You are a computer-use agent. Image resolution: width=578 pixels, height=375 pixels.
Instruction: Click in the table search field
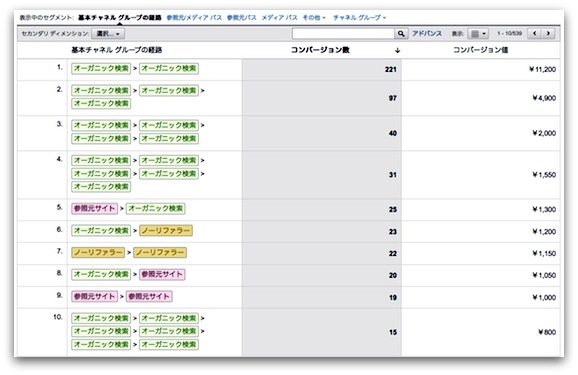click(x=343, y=34)
